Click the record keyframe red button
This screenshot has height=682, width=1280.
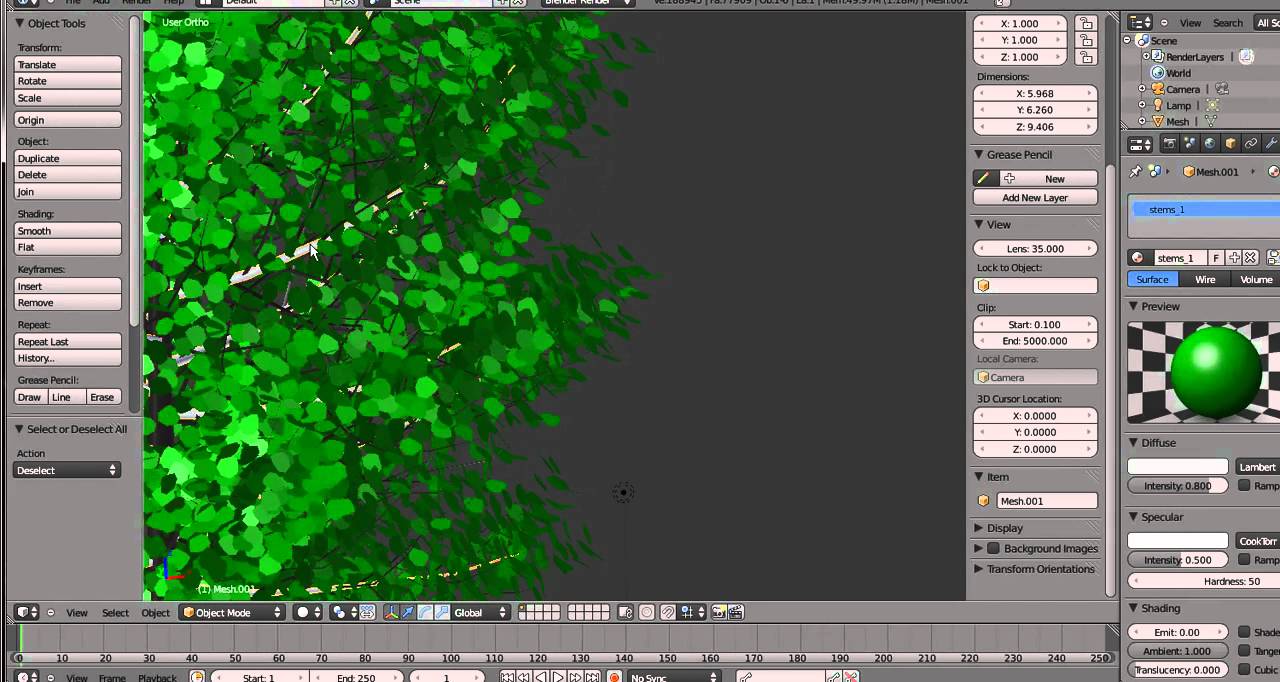[x=614, y=677]
